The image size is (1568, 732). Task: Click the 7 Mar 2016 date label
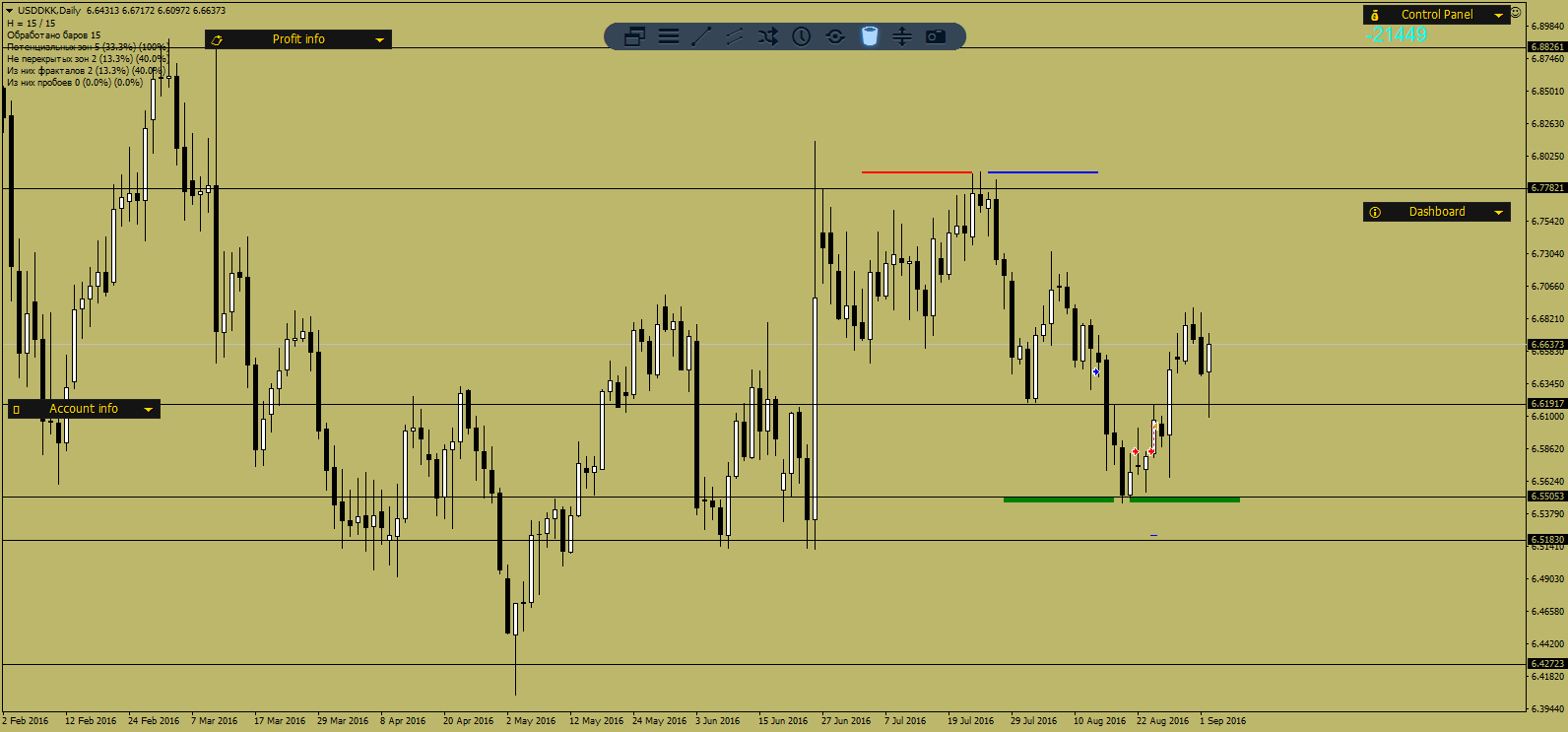pos(215,721)
